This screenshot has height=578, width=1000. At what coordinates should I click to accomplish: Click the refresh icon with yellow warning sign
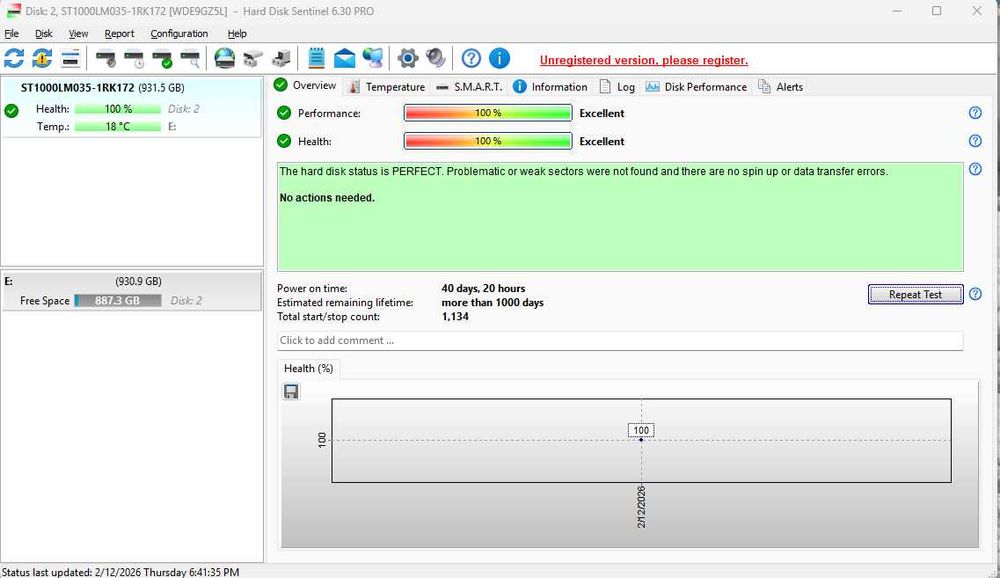[x=42, y=58]
